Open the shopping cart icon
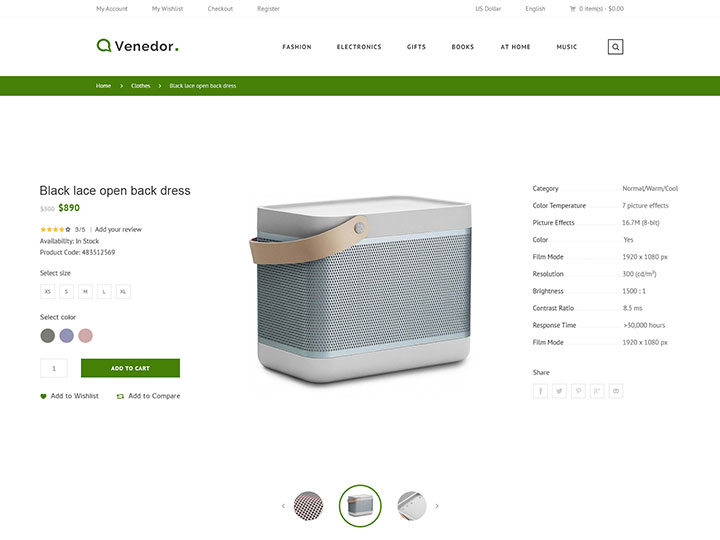 click(x=573, y=8)
